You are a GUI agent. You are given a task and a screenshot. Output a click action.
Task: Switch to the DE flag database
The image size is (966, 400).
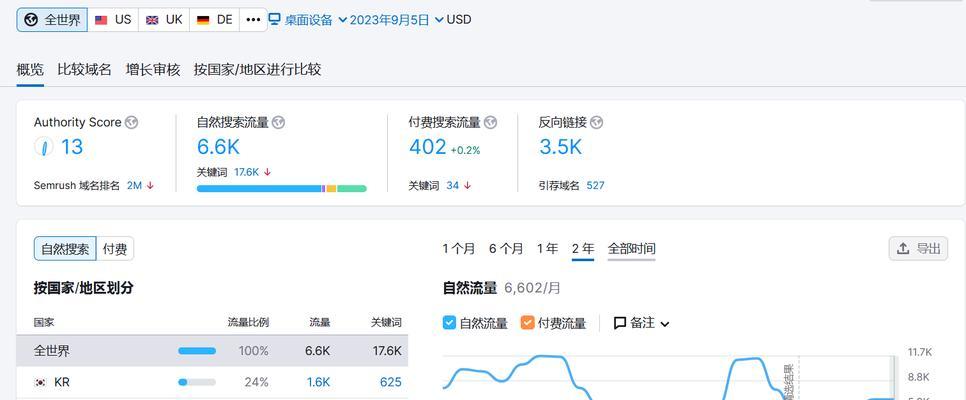[x=214, y=20]
